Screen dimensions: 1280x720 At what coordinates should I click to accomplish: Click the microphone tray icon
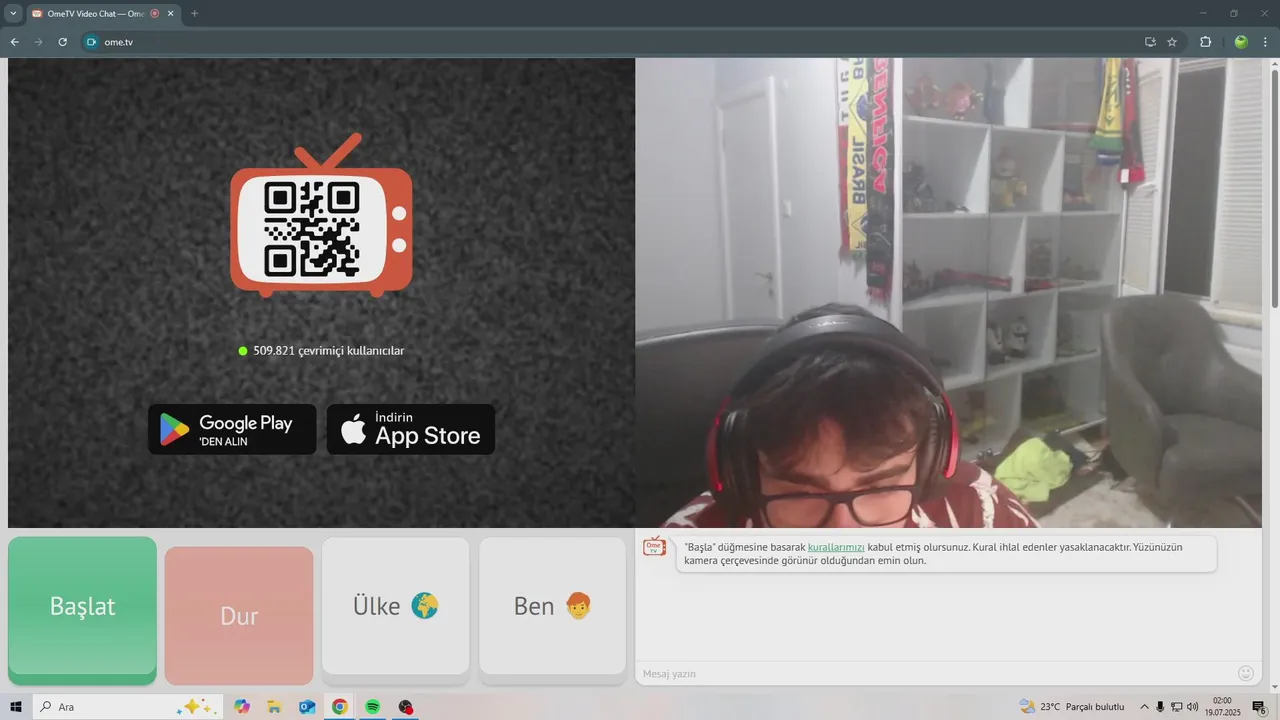1160,707
